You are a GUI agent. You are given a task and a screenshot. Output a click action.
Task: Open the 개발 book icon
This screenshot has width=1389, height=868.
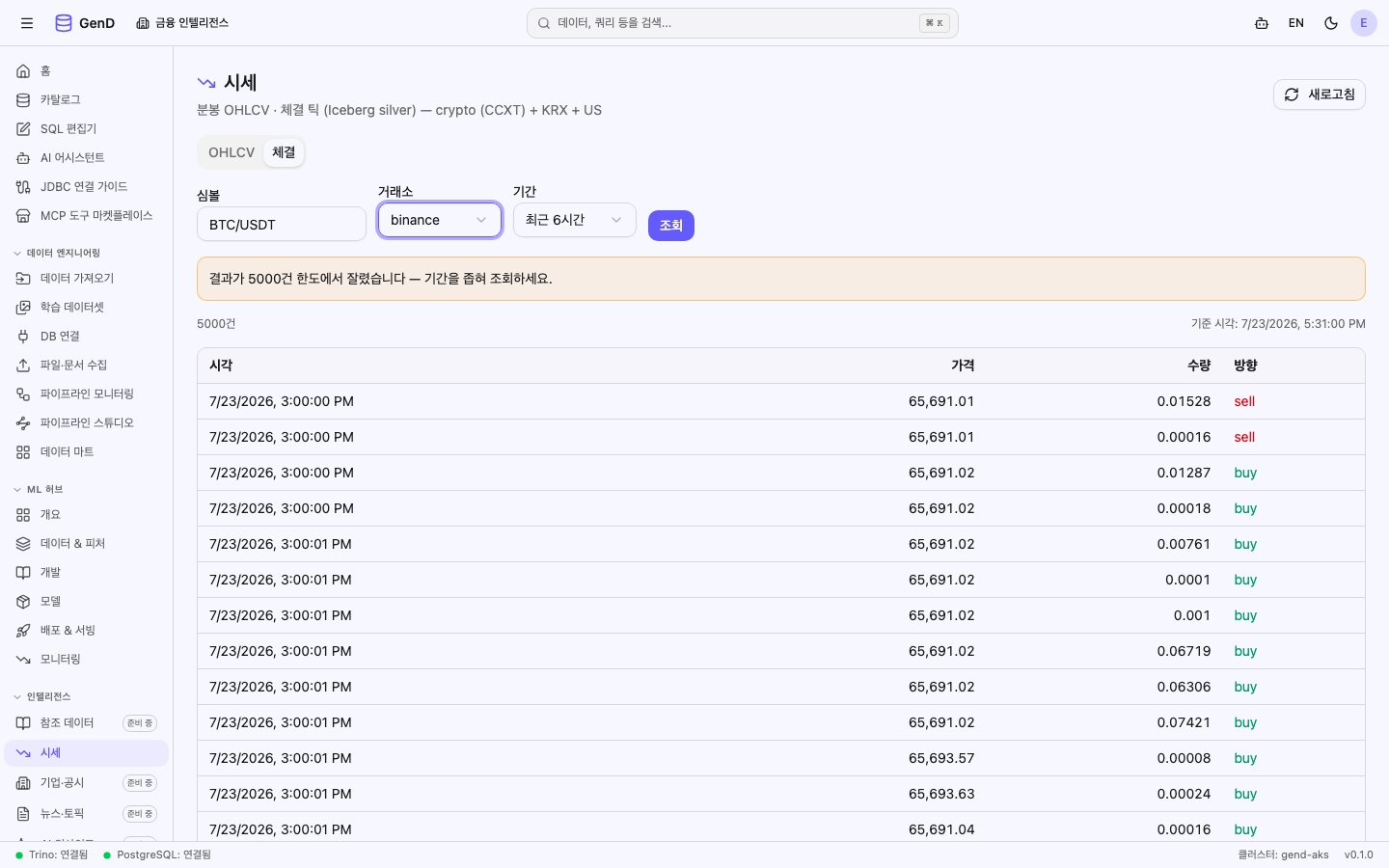[x=23, y=573]
